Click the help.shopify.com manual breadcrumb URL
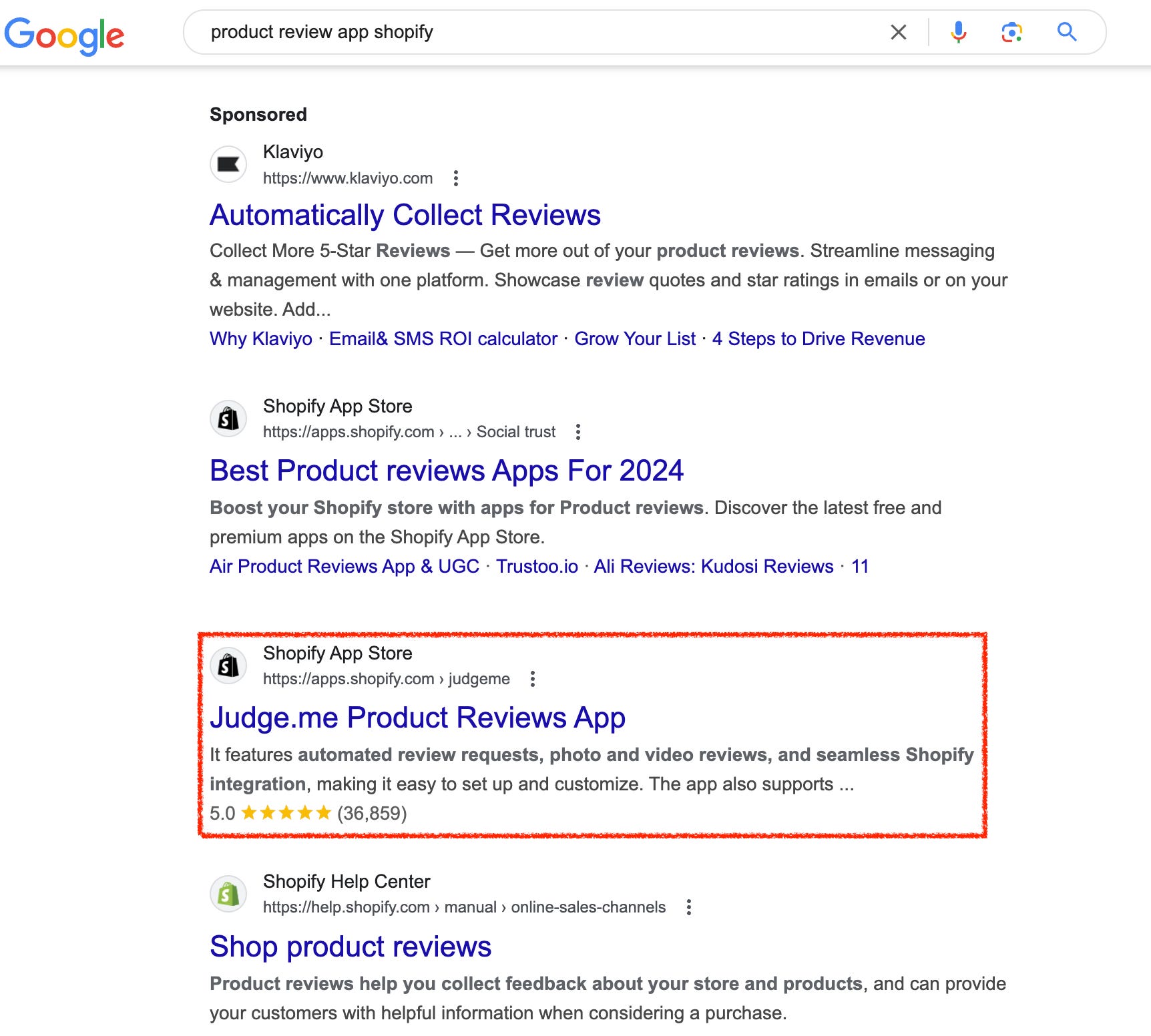Viewport: 1151px width, 1036px height. pos(465,907)
